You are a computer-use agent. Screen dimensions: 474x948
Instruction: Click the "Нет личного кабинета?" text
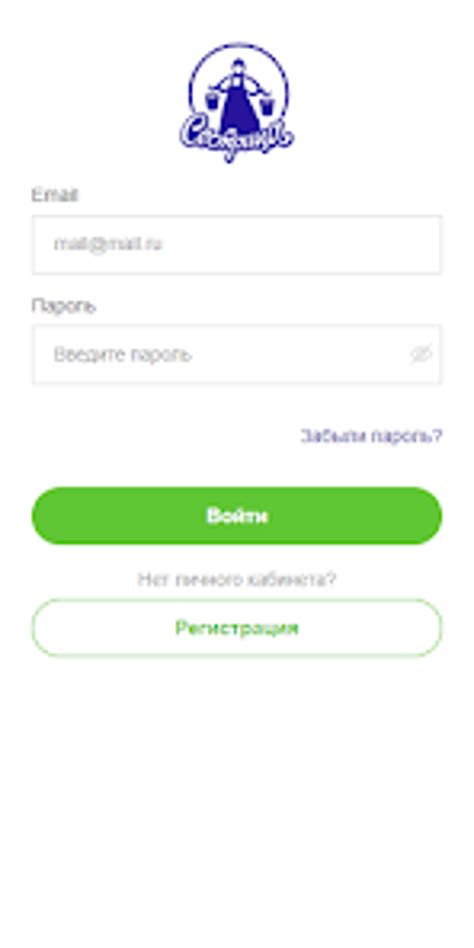[237, 580]
